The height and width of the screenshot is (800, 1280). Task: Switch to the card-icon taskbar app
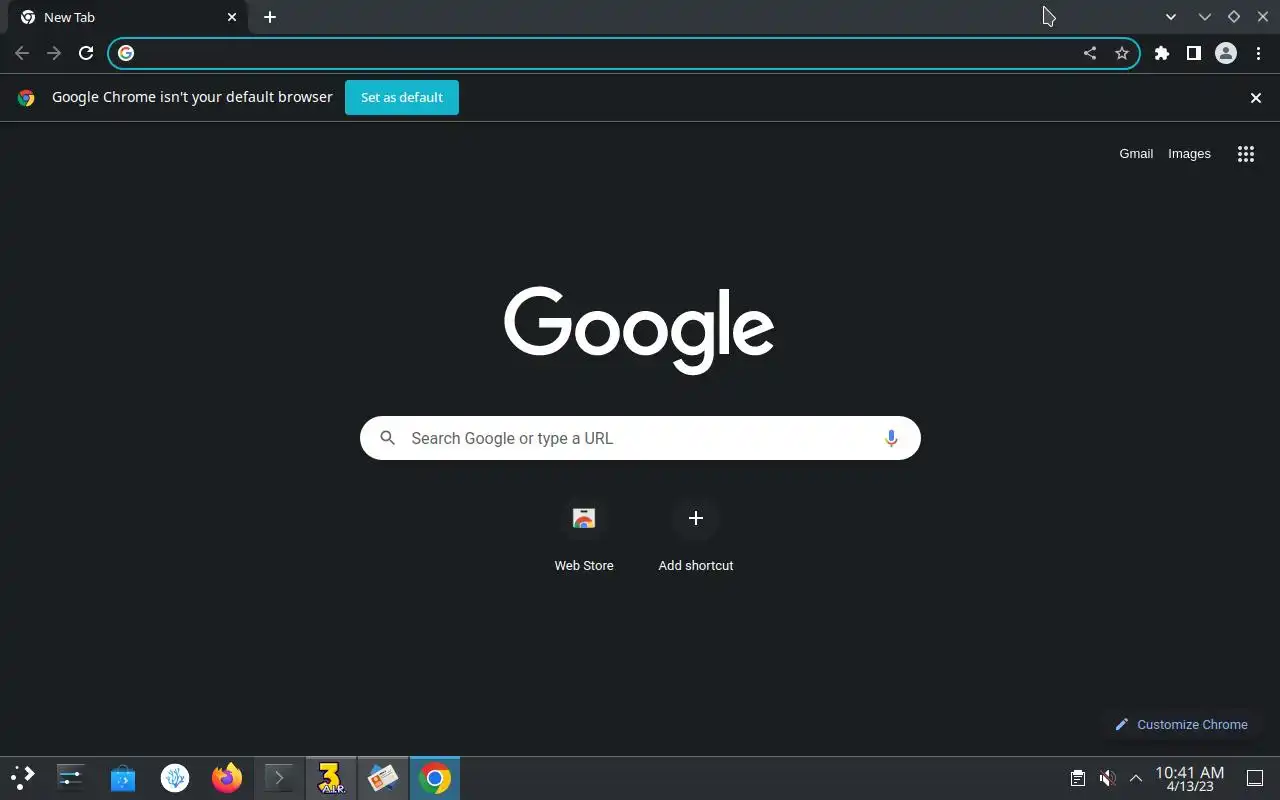point(383,778)
